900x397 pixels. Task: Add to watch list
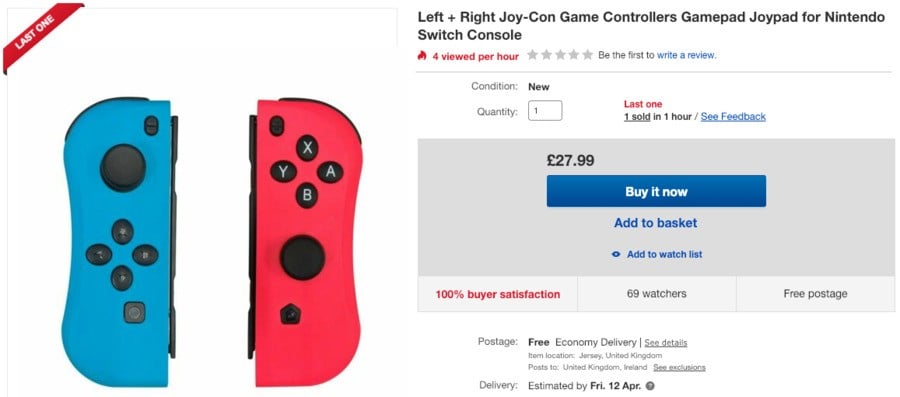pyautogui.click(x=664, y=254)
